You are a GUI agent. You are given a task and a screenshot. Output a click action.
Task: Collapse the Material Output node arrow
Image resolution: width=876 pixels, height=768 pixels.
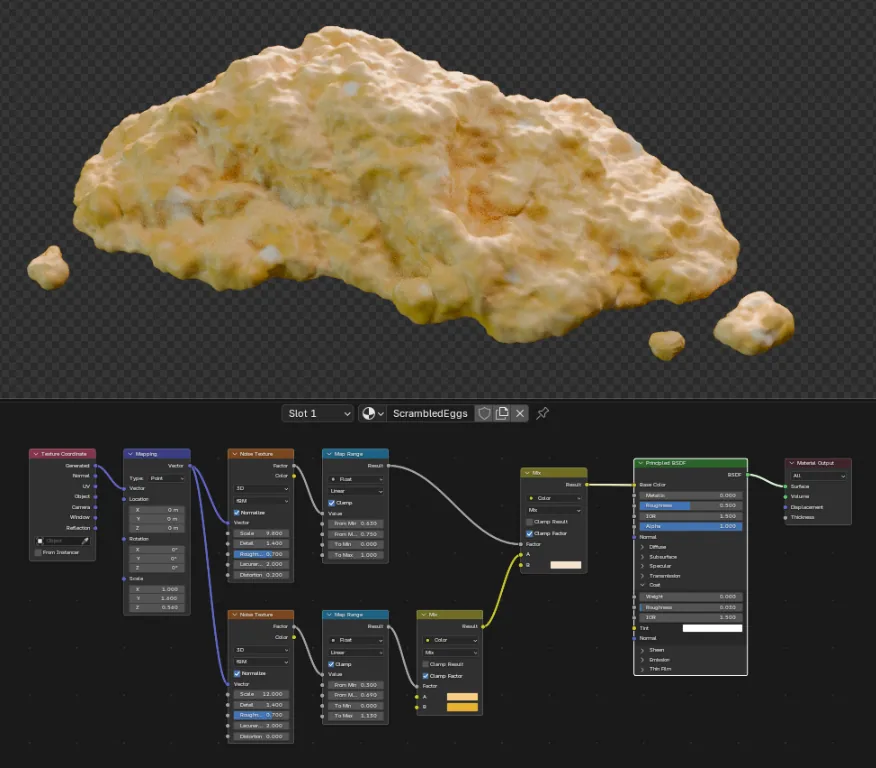pyautogui.click(x=791, y=463)
